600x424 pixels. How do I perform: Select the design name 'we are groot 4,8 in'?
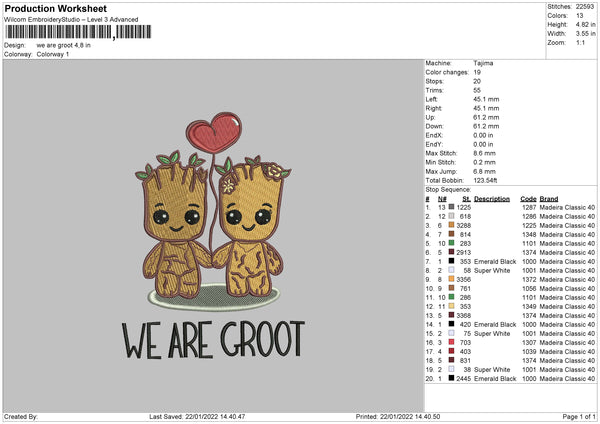[x=64, y=45]
